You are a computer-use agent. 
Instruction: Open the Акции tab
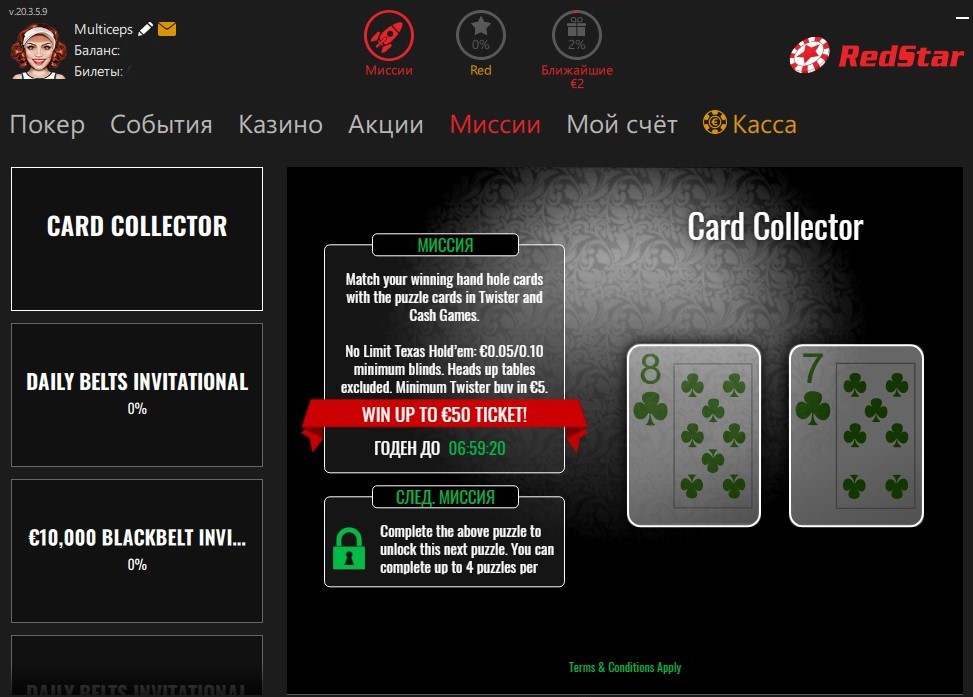tap(385, 124)
